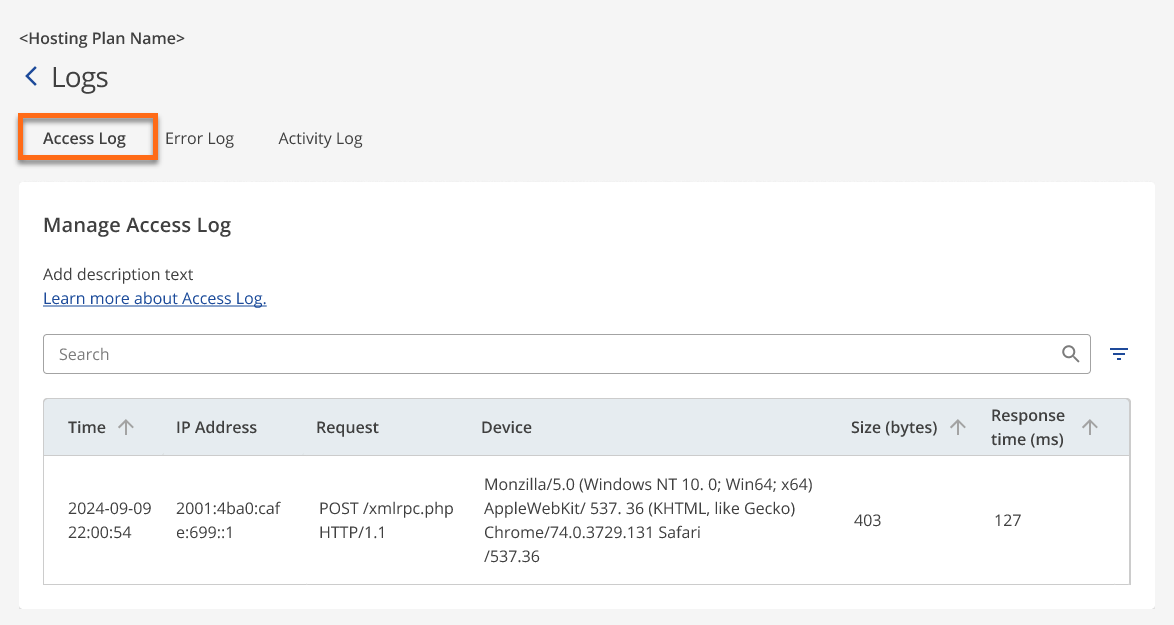Image resolution: width=1174 pixels, height=625 pixels.
Task: Open the filter options icon
Action: (x=1119, y=354)
